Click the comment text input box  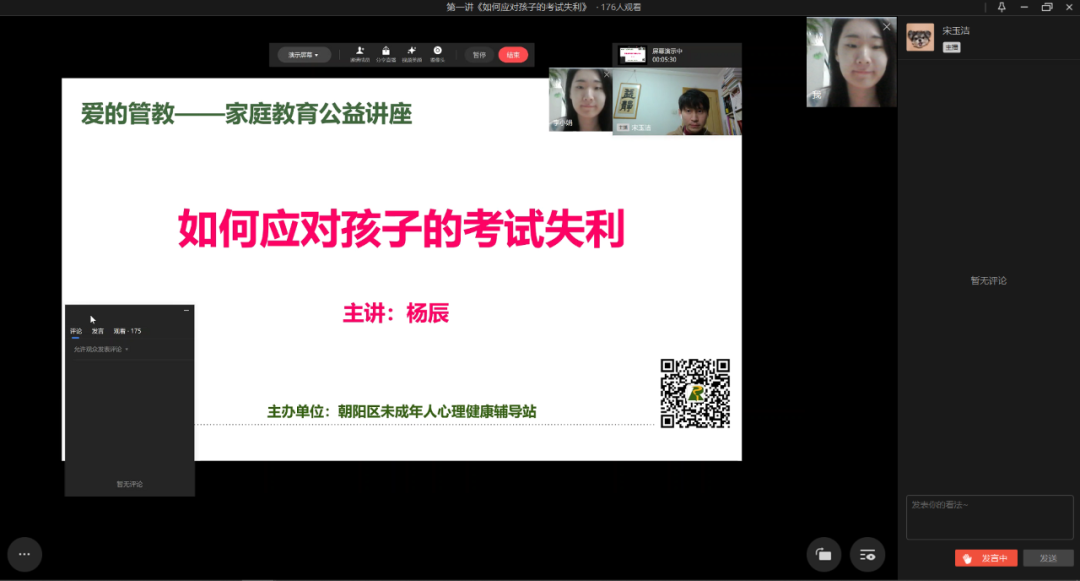click(989, 517)
